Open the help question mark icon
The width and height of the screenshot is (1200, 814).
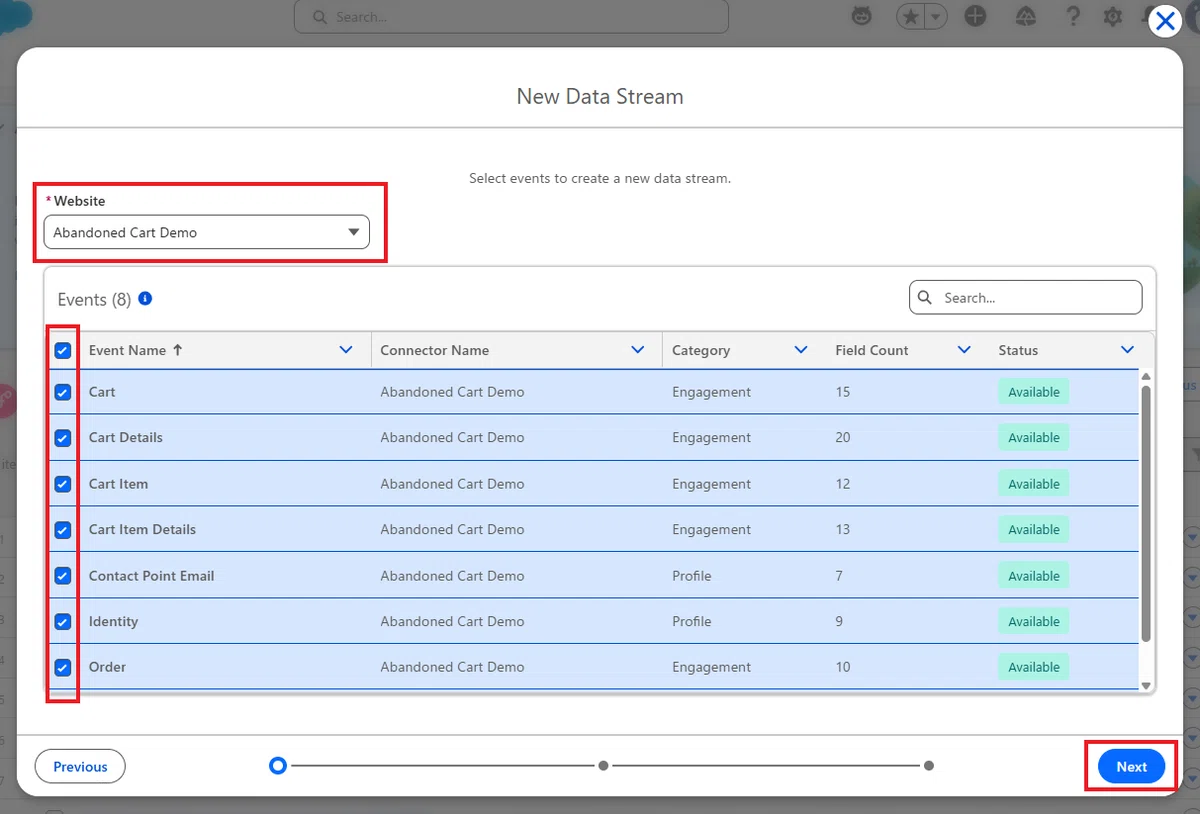click(1073, 16)
